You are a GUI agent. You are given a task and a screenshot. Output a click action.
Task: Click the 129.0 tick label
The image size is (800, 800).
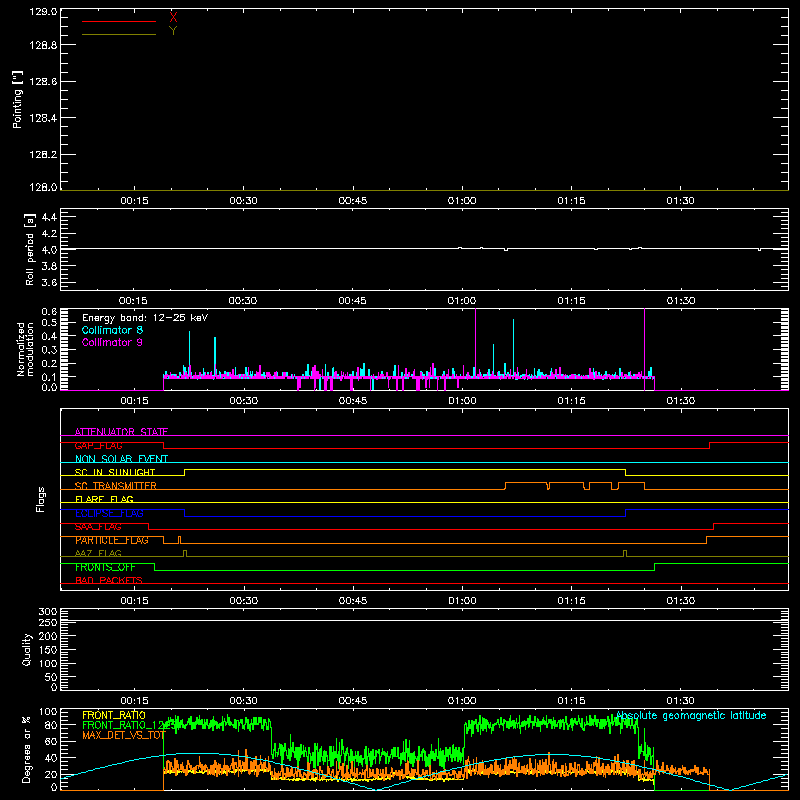(x=43, y=12)
